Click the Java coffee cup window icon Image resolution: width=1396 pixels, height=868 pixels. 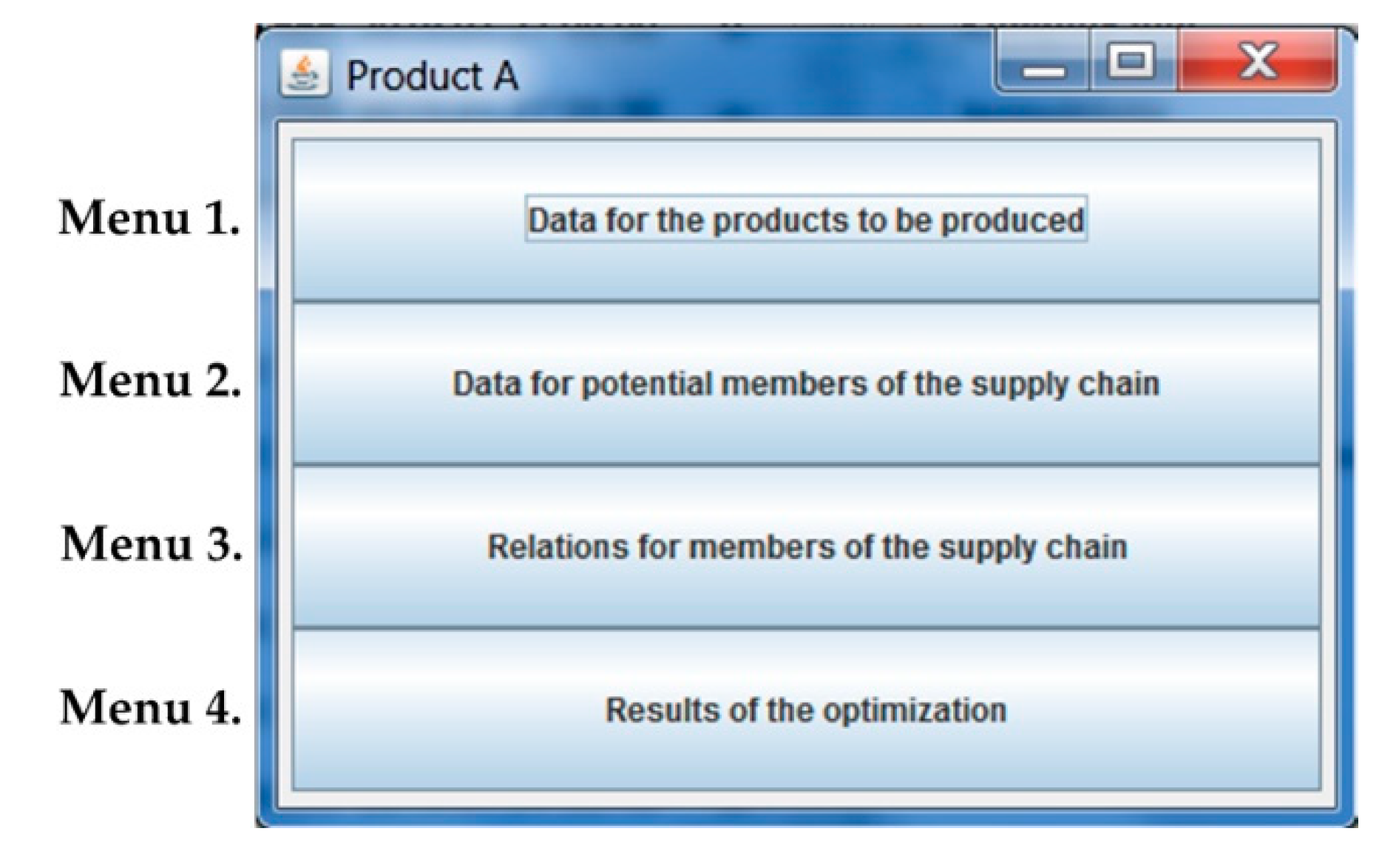pos(304,75)
